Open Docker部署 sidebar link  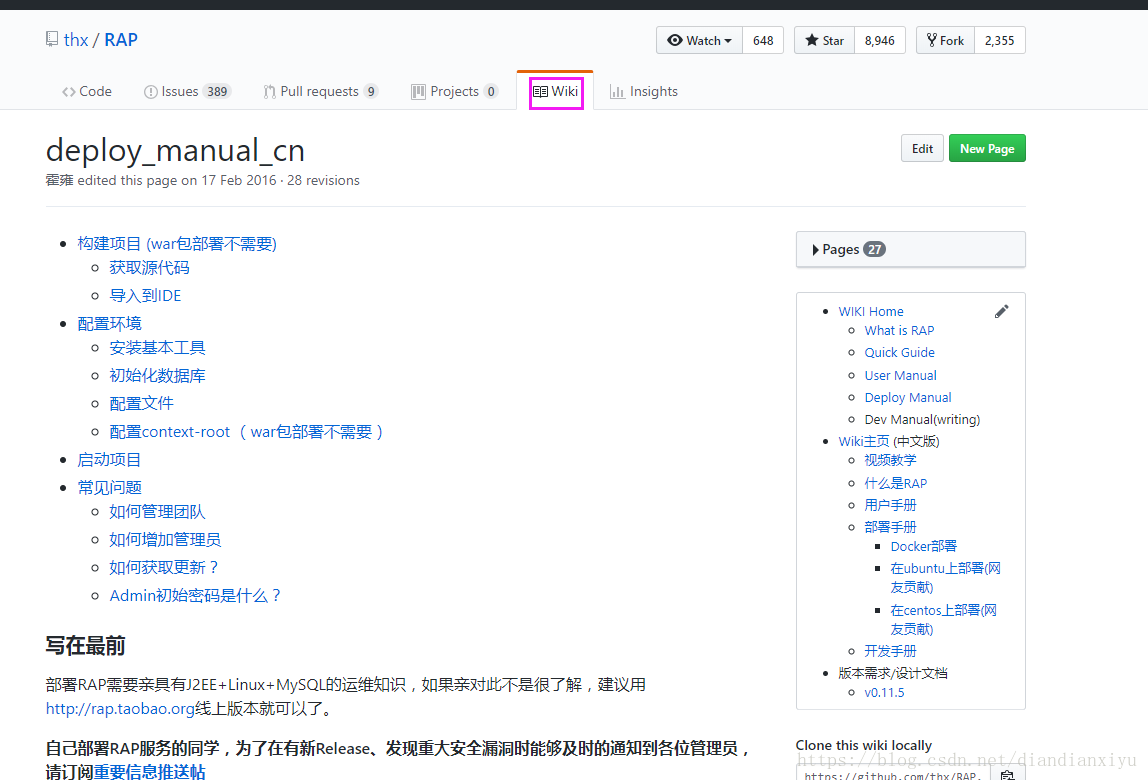coord(923,546)
